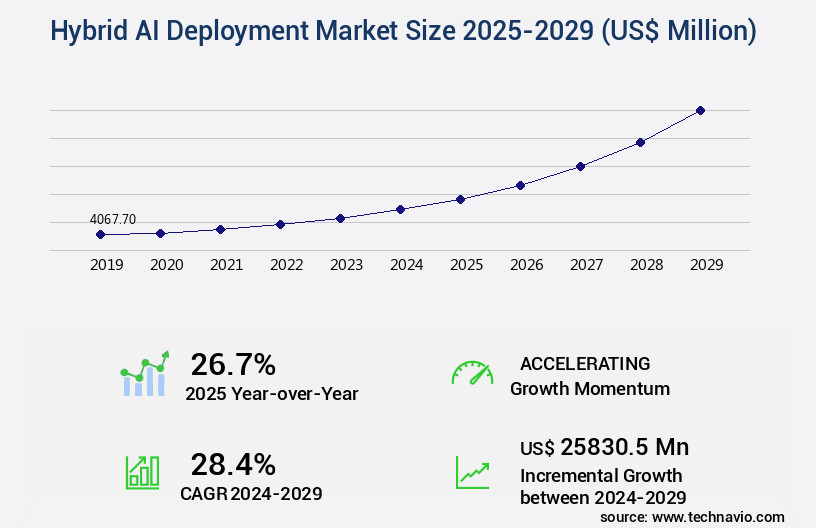Select the 2022 data point marker
The width and height of the screenshot is (816, 528).
click(280, 224)
